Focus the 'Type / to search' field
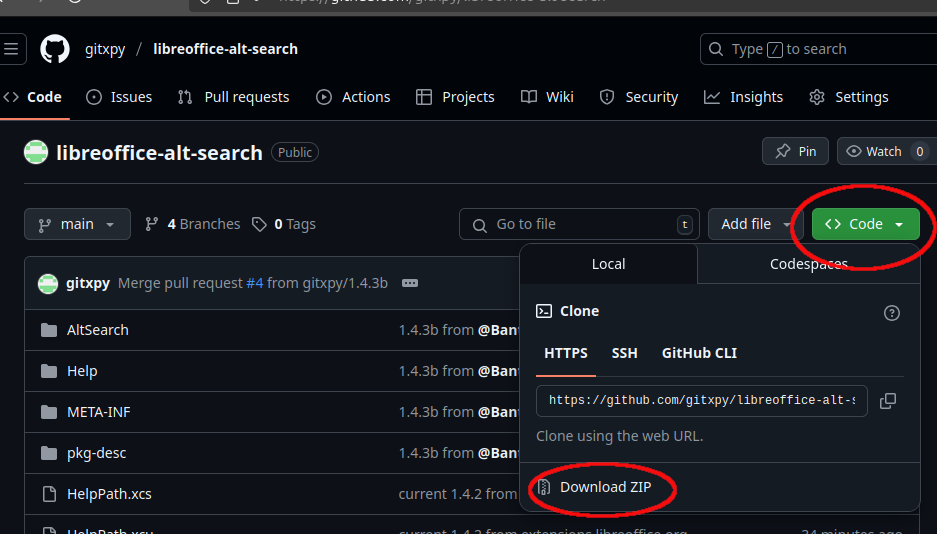This screenshot has height=534, width=937. point(819,49)
